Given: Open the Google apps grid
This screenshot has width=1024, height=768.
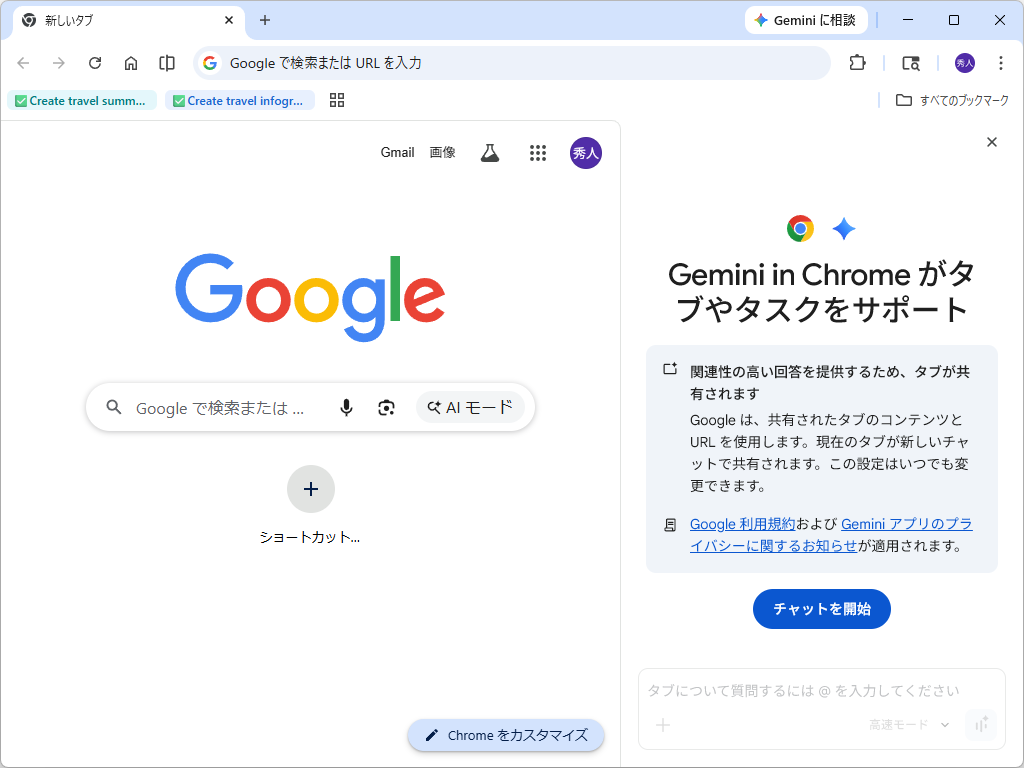Looking at the screenshot, I should [x=537, y=153].
